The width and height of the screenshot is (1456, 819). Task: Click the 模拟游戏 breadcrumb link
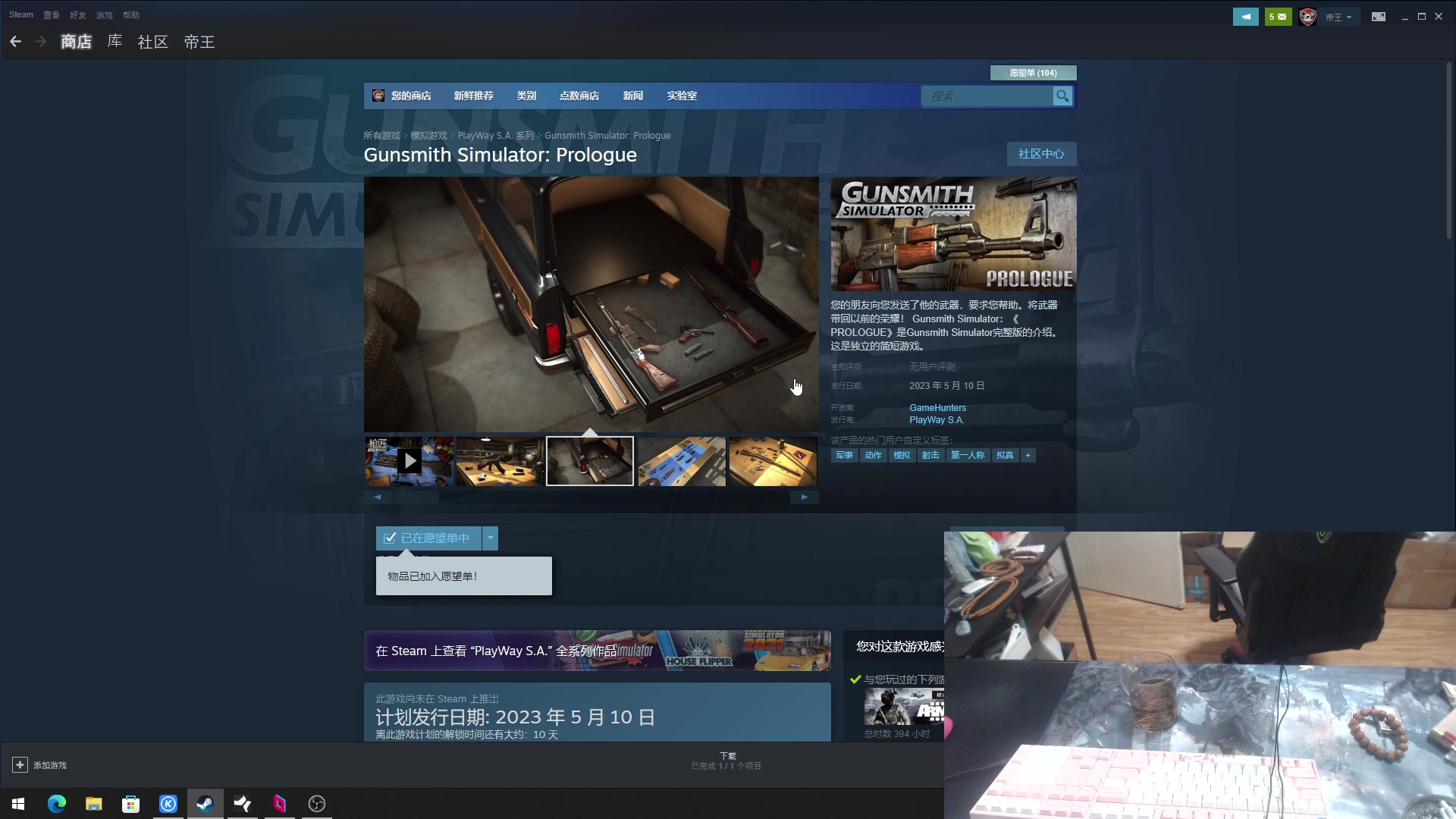[x=428, y=136]
